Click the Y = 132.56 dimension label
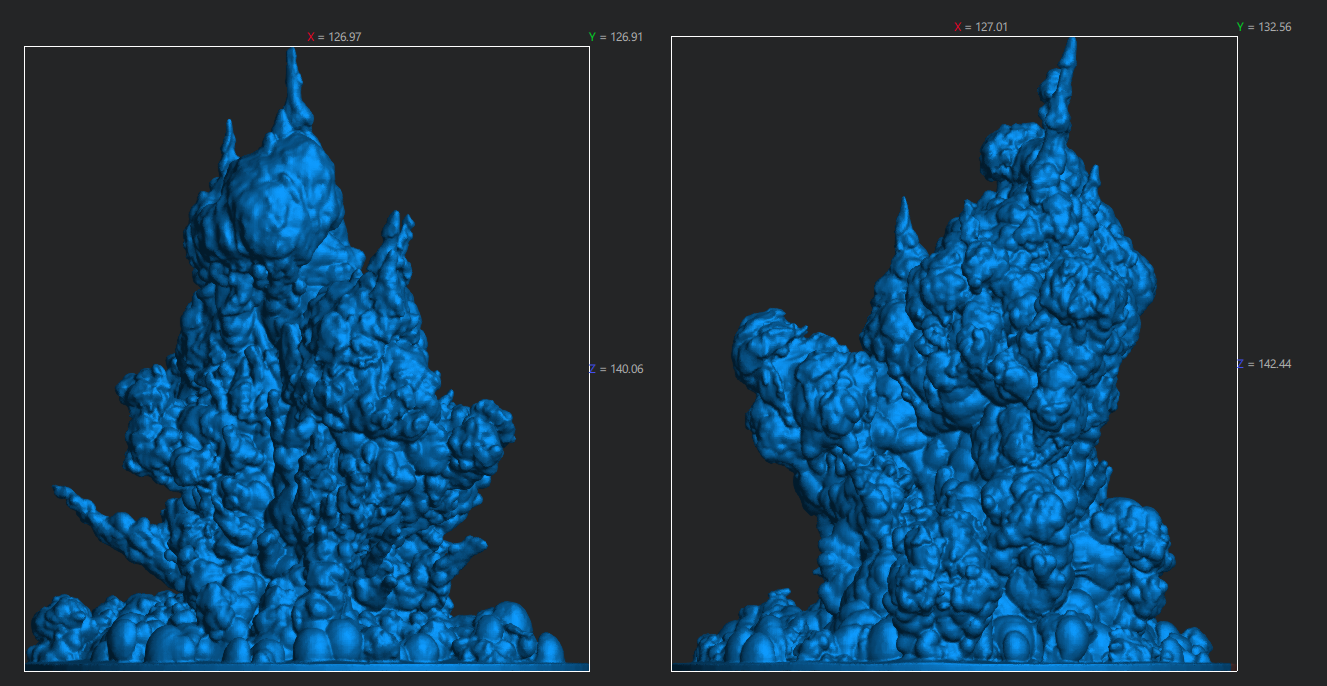Viewport: 1327px width, 686px height. pos(1263,27)
